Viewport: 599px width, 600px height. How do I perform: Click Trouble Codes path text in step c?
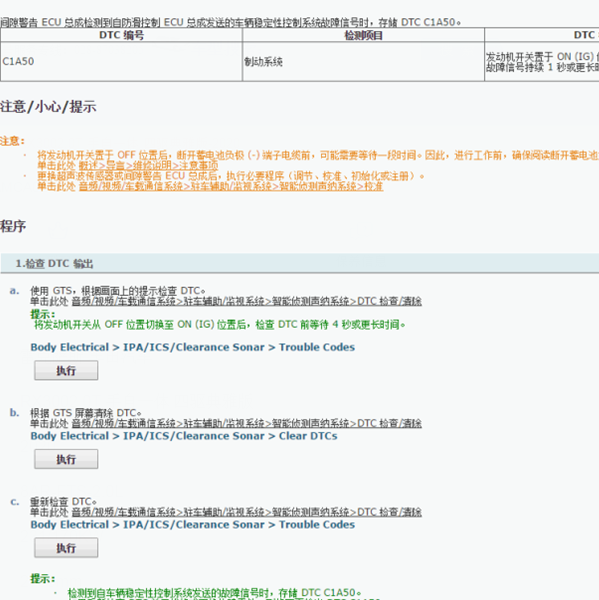(193, 525)
